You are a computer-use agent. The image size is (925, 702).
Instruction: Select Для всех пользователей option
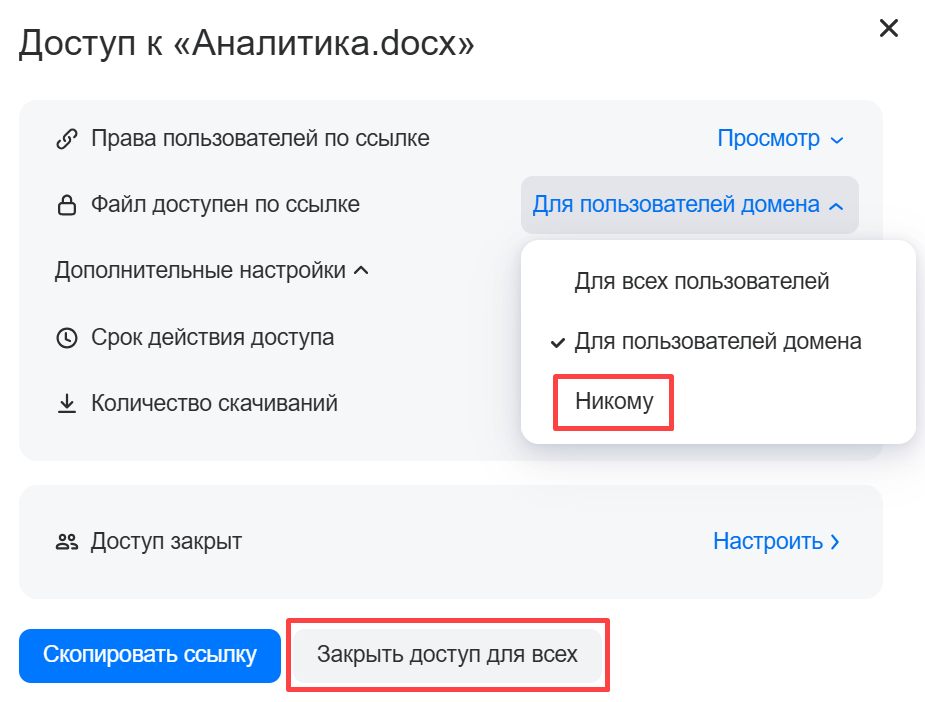[x=701, y=281]
